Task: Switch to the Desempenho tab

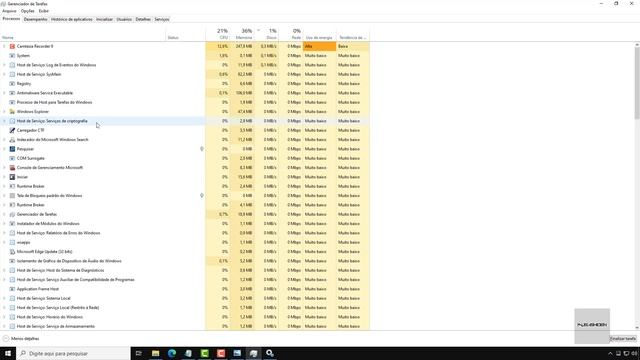Action: pos(36,19)
